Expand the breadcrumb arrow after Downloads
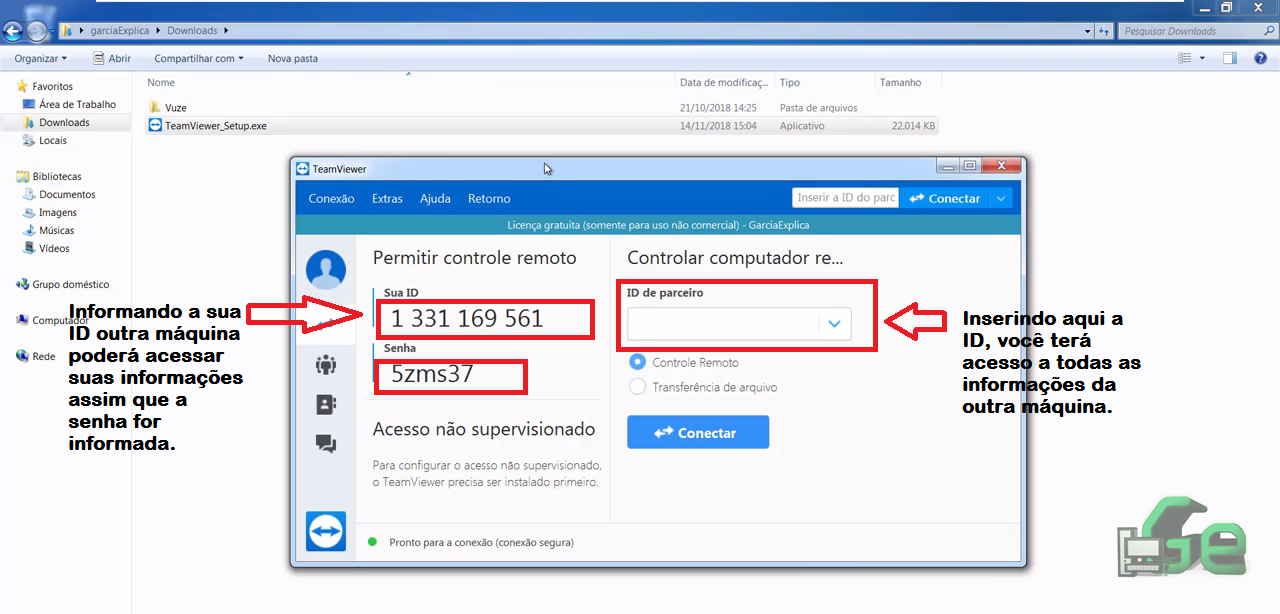This screenshot has height=614, width=1280. click(x=227, y=31)
